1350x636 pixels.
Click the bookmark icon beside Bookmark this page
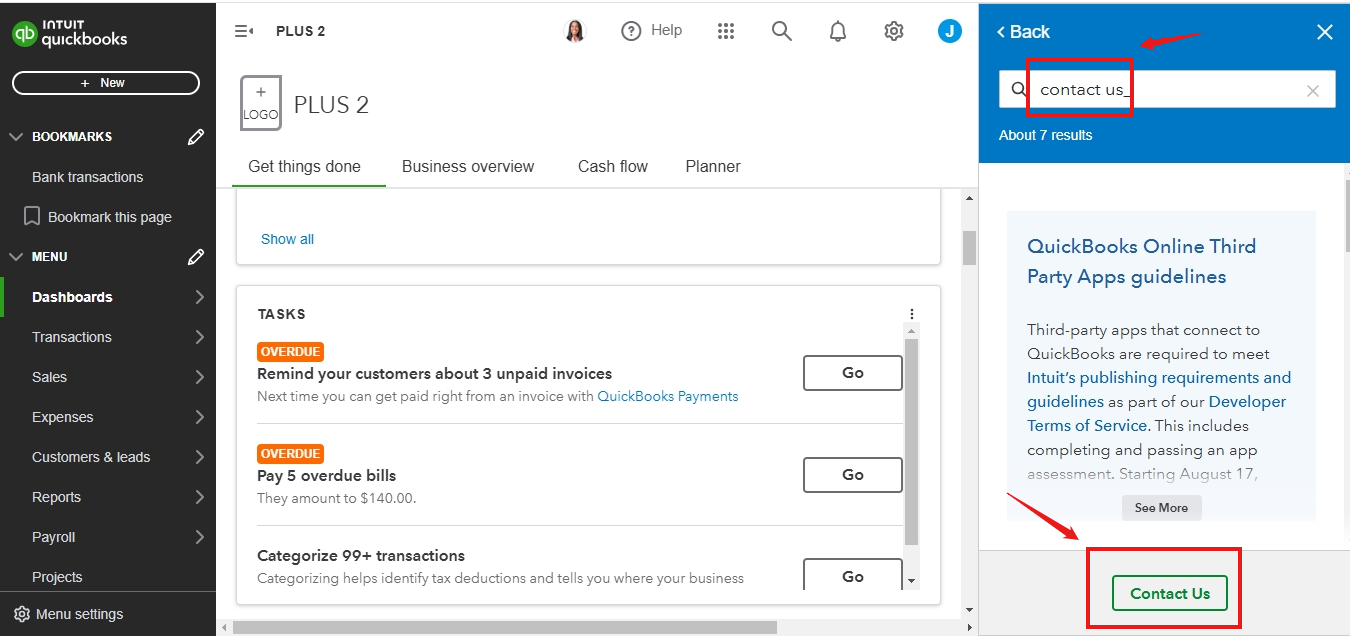(x=32, y=217)
